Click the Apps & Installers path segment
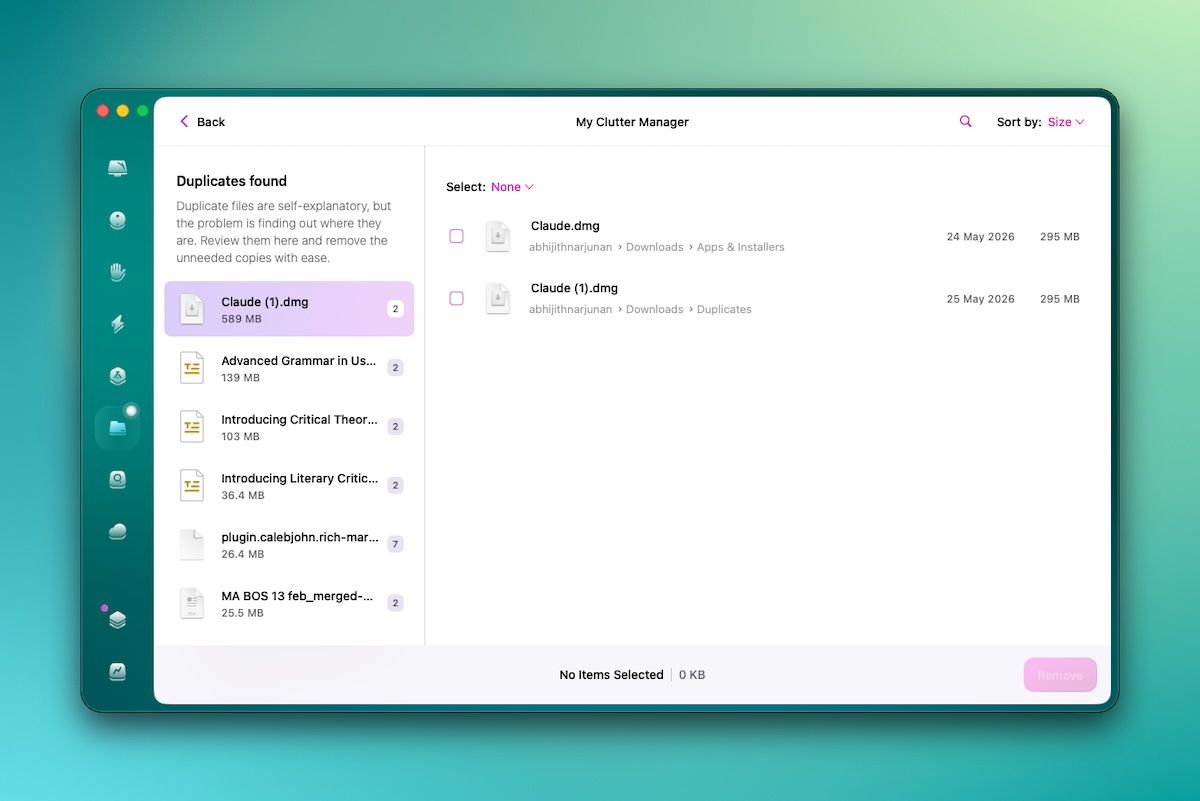 (x=741, y=247)
